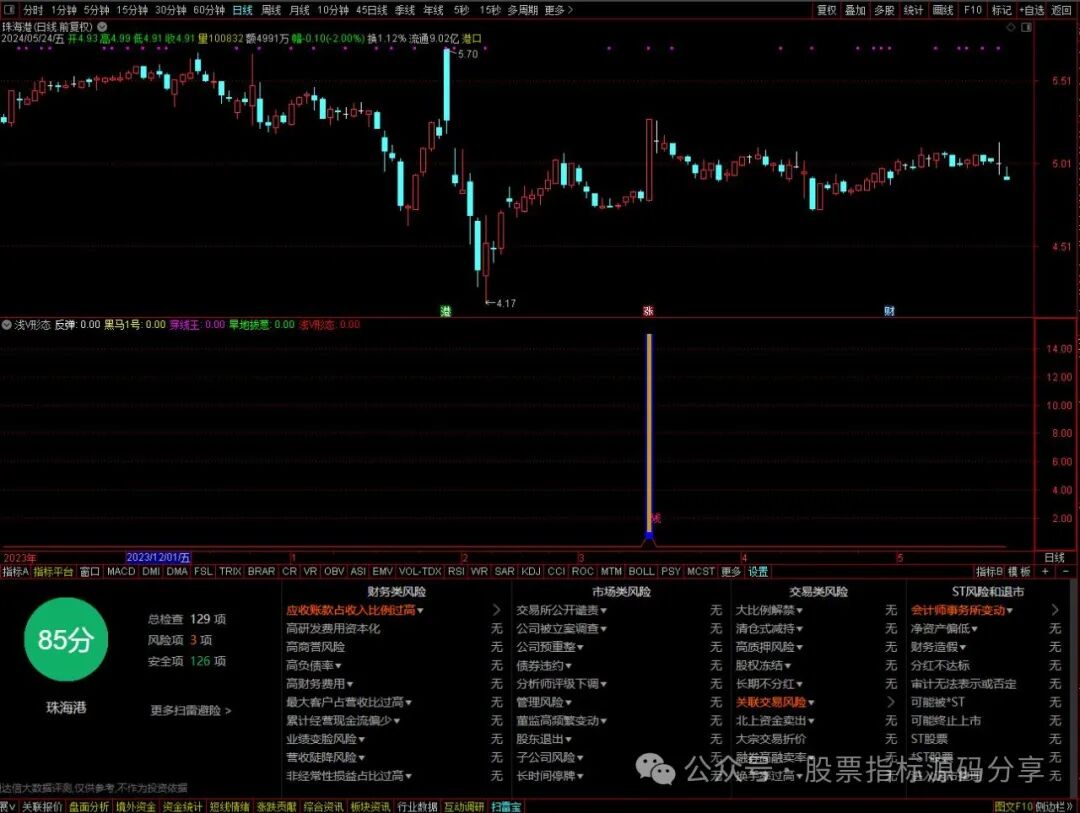The height and width of the screenshot is (813, 1080).
Task: Open the 关联报价 bottom tab
Action: (x=42, y=806)
